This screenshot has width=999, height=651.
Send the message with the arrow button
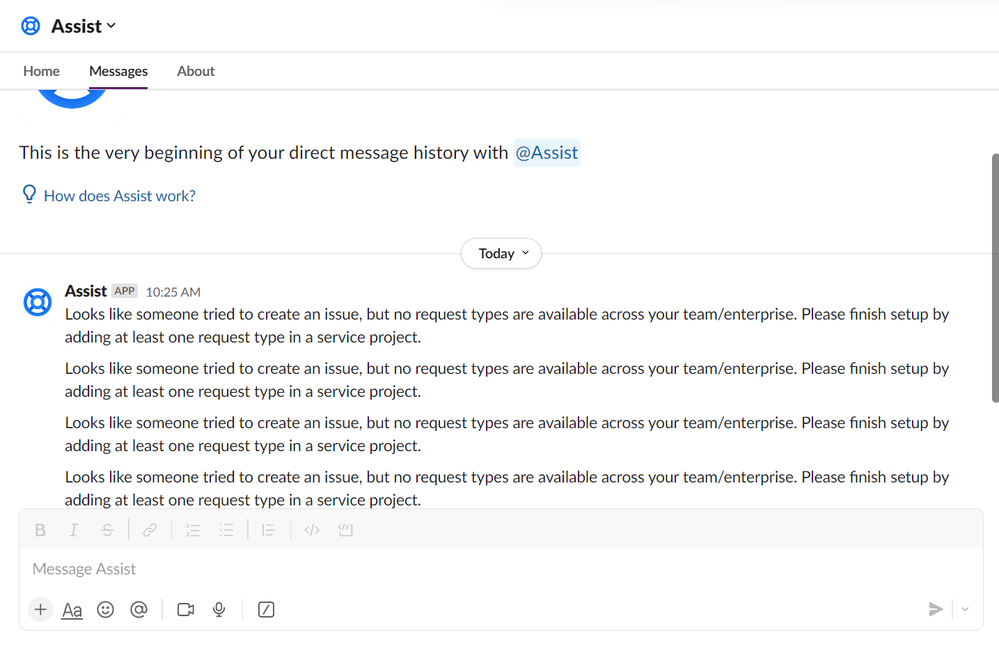click(x=935, y=610)
